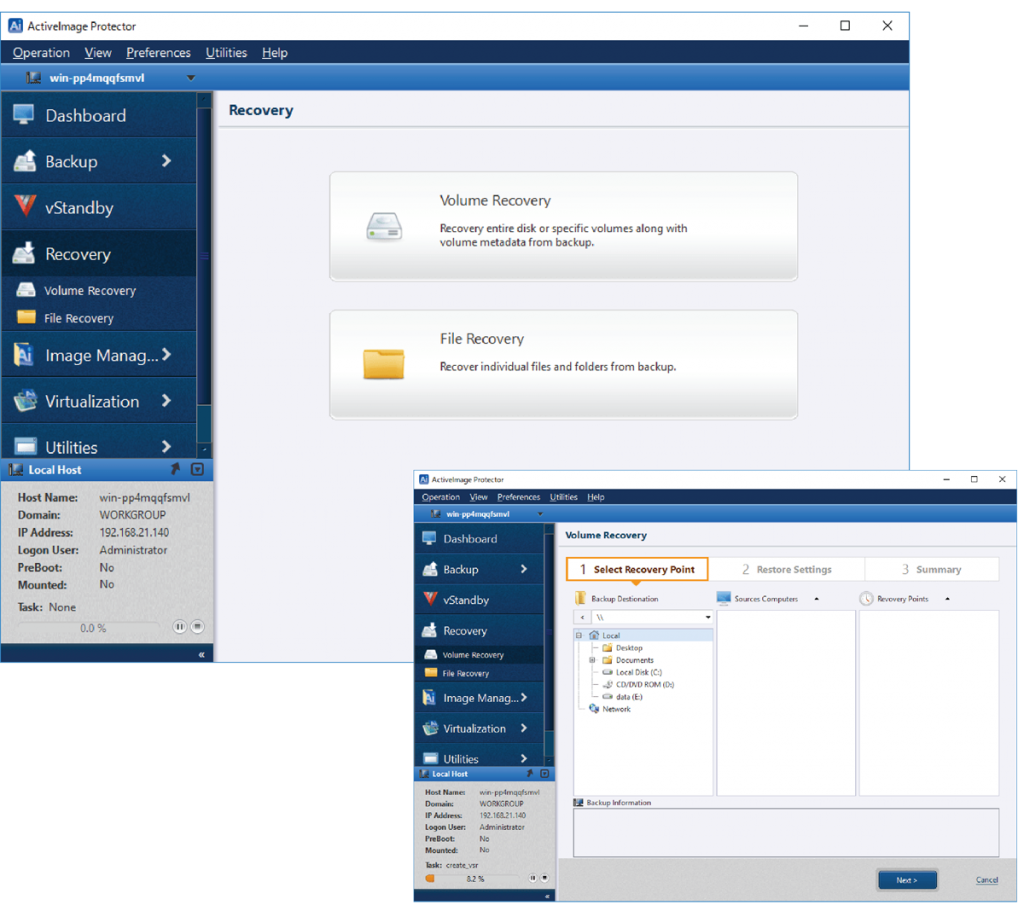This screenshot has width=1024, height=905.
Task: Click the vStandby icon in back window sidebar
Action: tap(25, 207)
